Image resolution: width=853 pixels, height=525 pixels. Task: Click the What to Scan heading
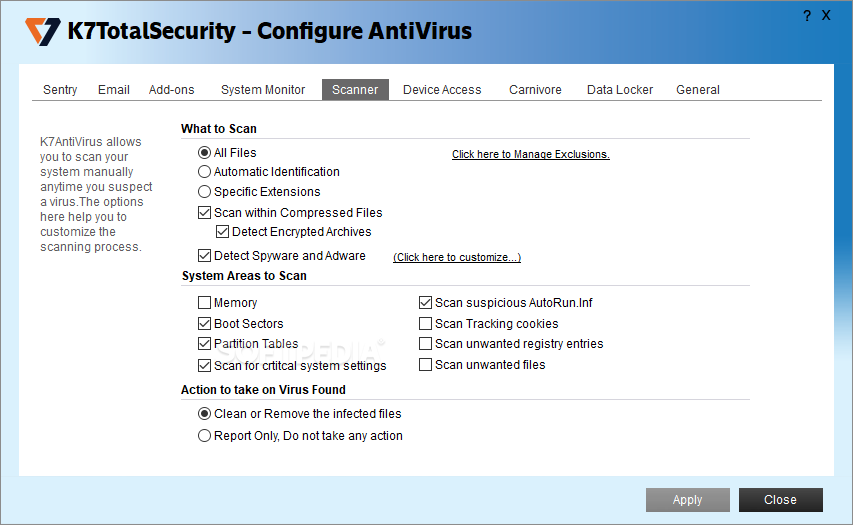[x=219, y=129]
